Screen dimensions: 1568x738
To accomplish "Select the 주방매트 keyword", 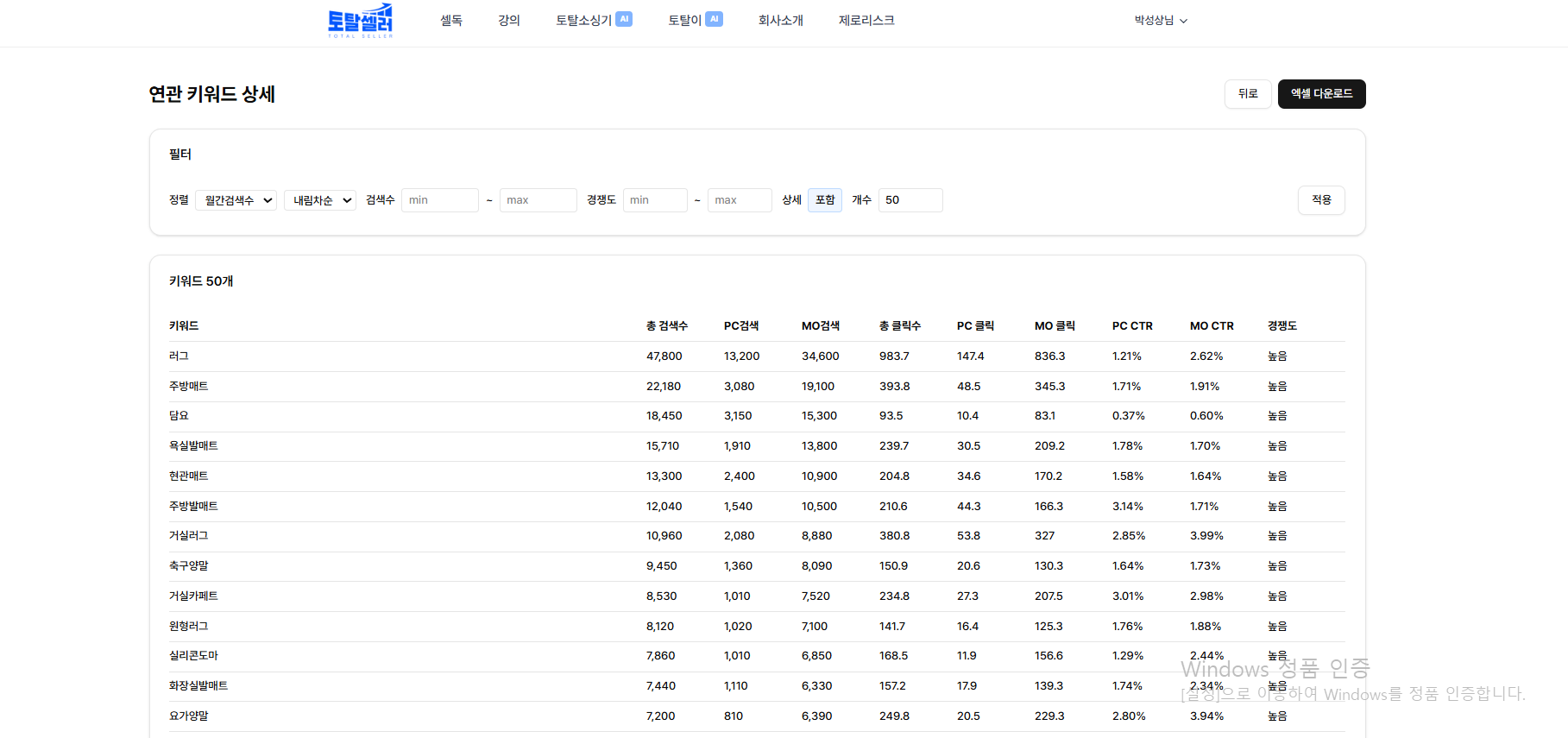I will [189, 387].
